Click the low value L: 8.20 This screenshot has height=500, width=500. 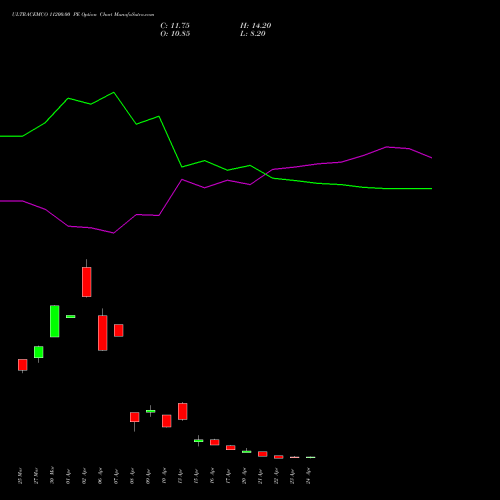253,34
